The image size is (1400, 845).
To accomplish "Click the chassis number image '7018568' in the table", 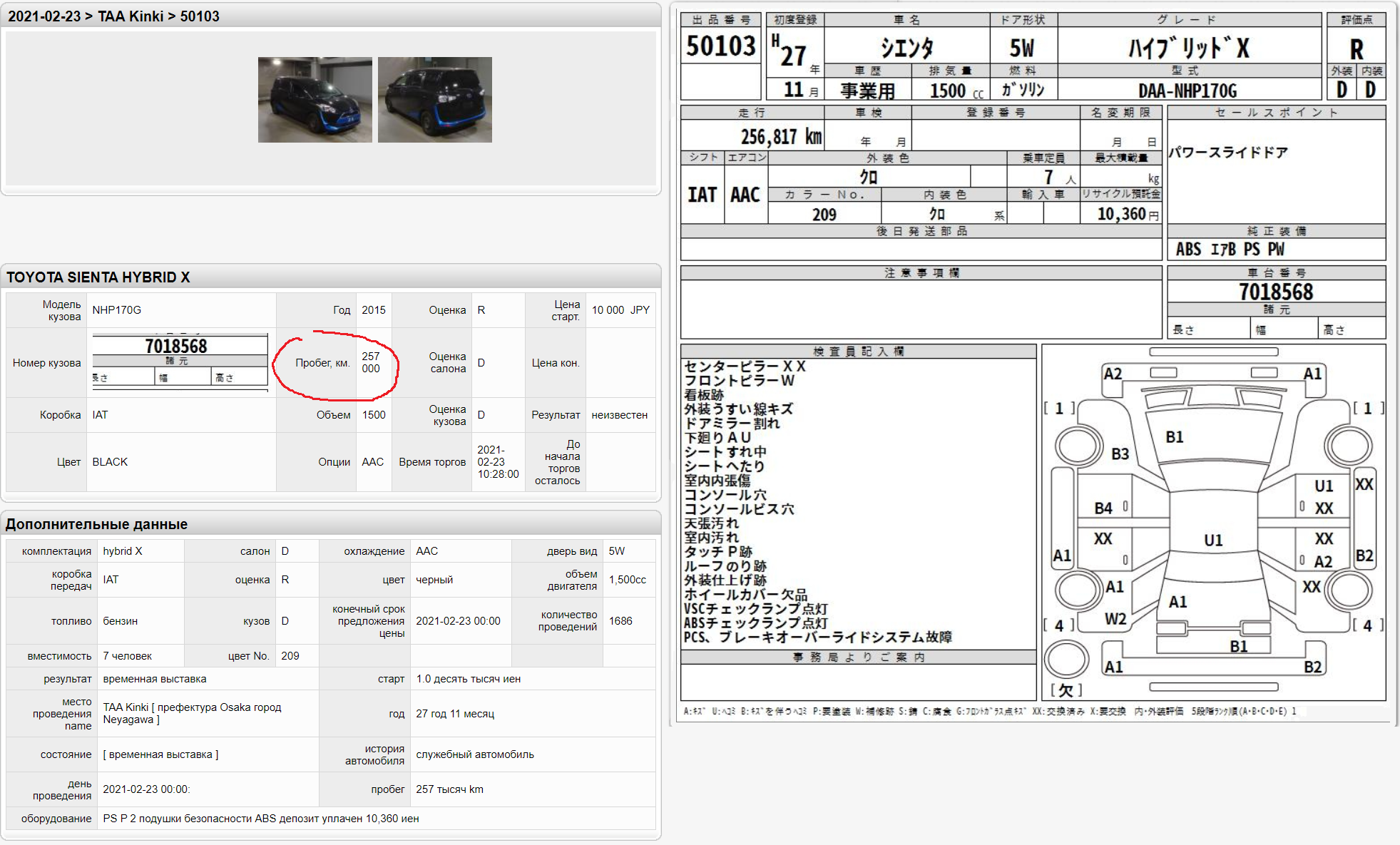I will tap(180, 362).
